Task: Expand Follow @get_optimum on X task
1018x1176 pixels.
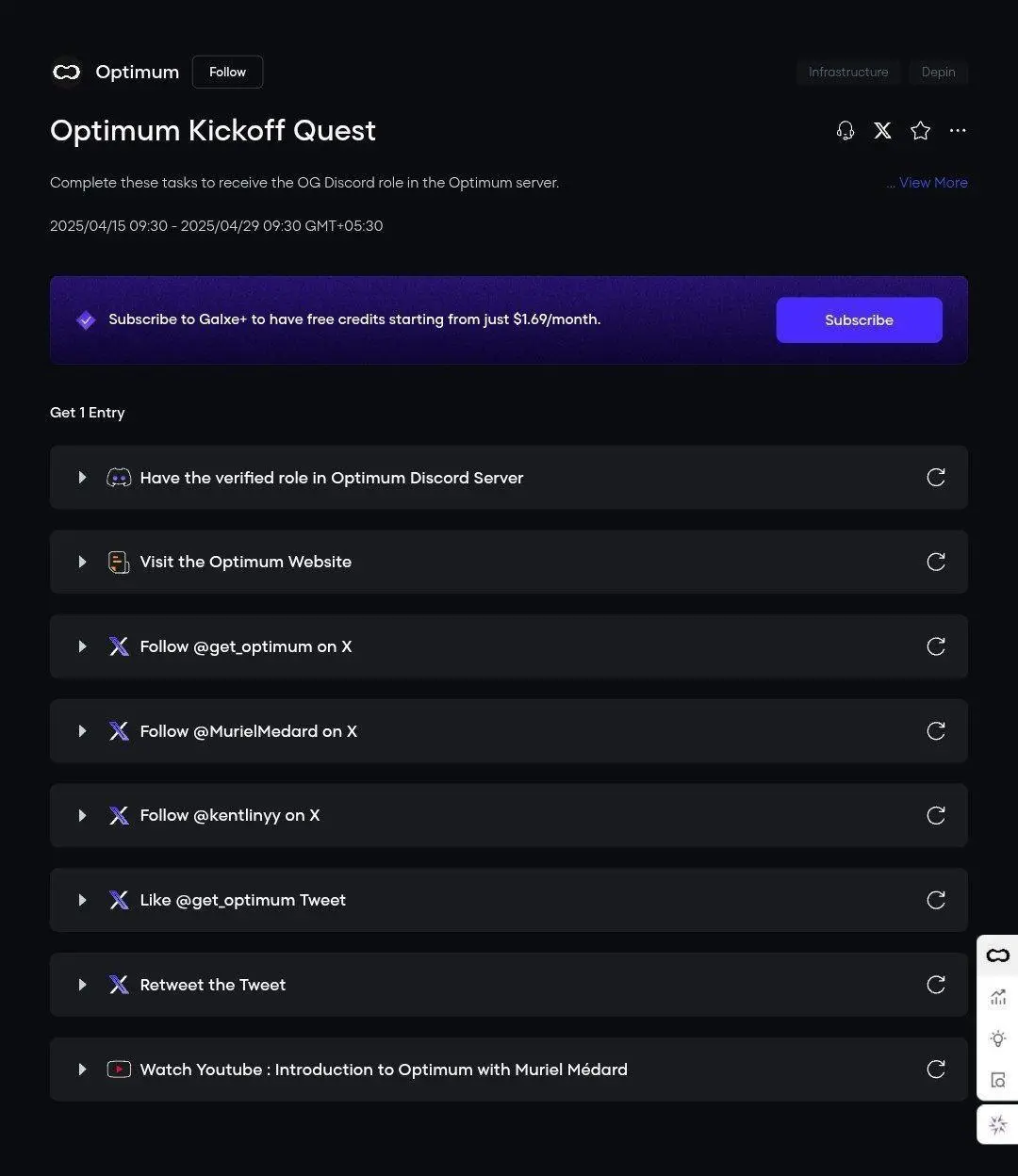Action: 82,646
